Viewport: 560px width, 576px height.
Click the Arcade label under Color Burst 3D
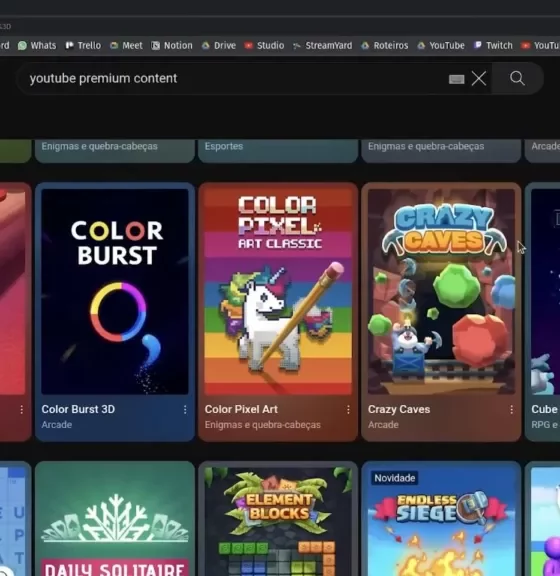pyautogui.click(x=57, y=425)
